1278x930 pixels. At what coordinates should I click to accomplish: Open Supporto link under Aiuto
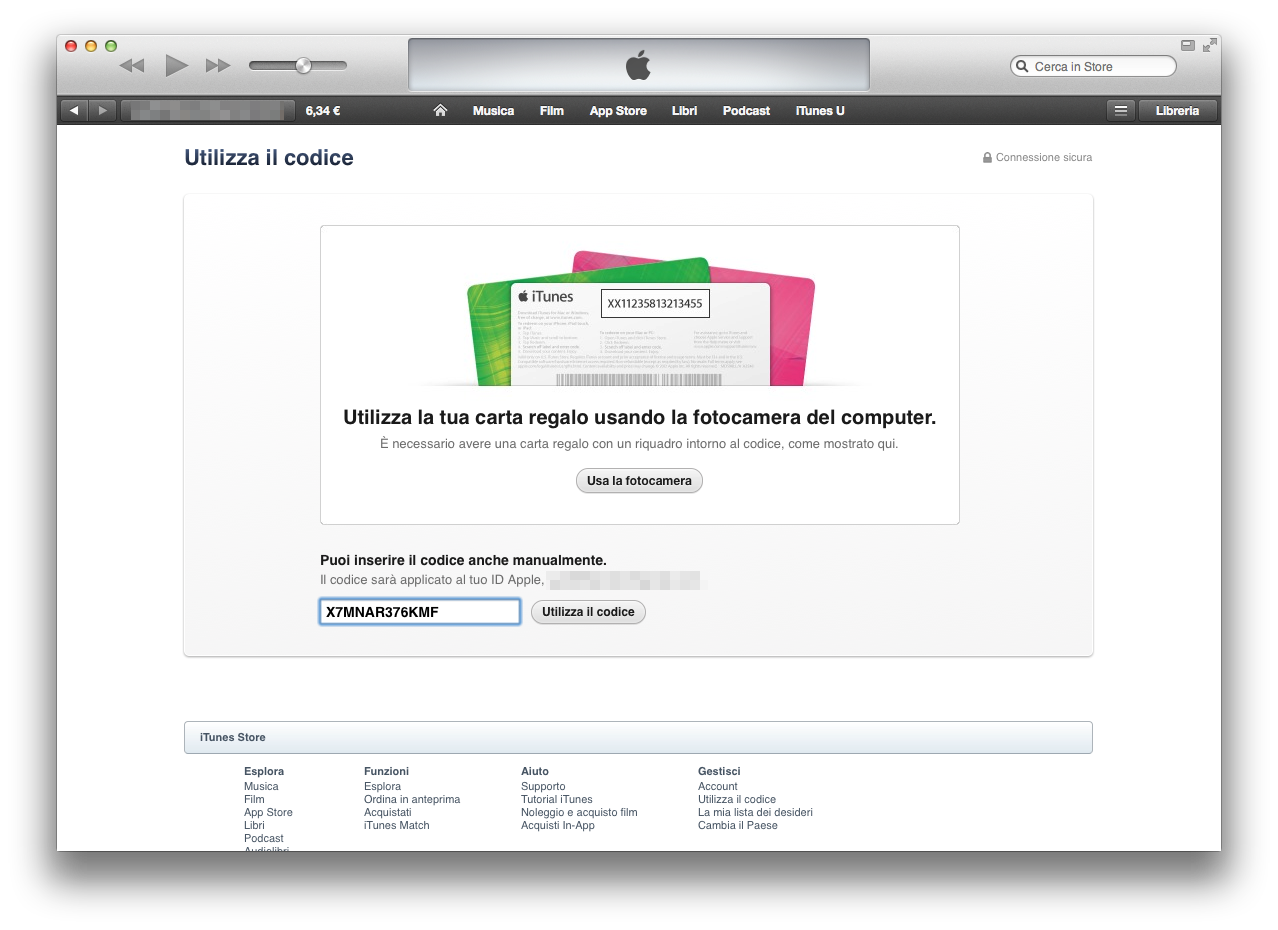[543, 787]
